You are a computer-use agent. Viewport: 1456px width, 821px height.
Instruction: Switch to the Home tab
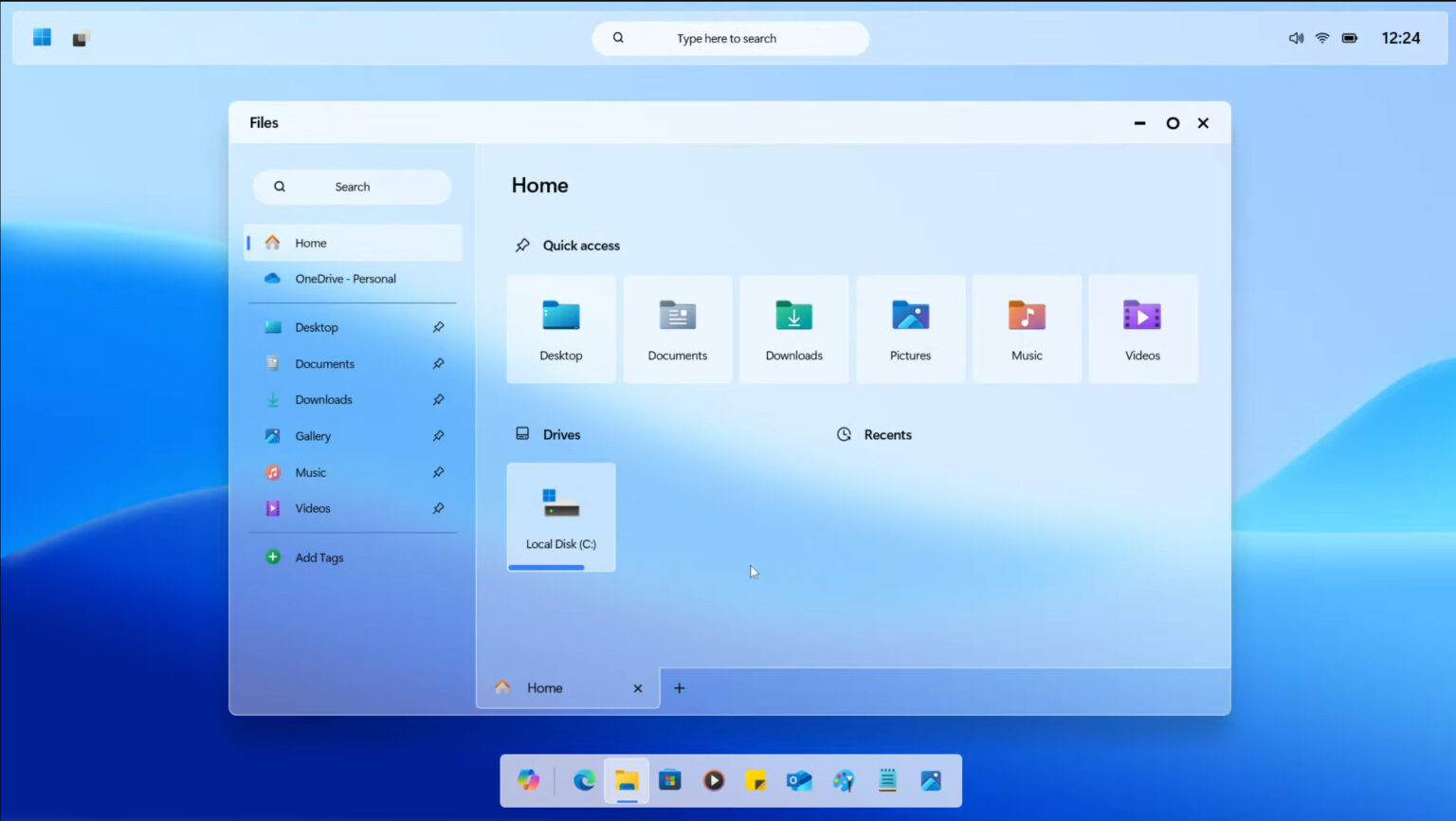[544, 687]
